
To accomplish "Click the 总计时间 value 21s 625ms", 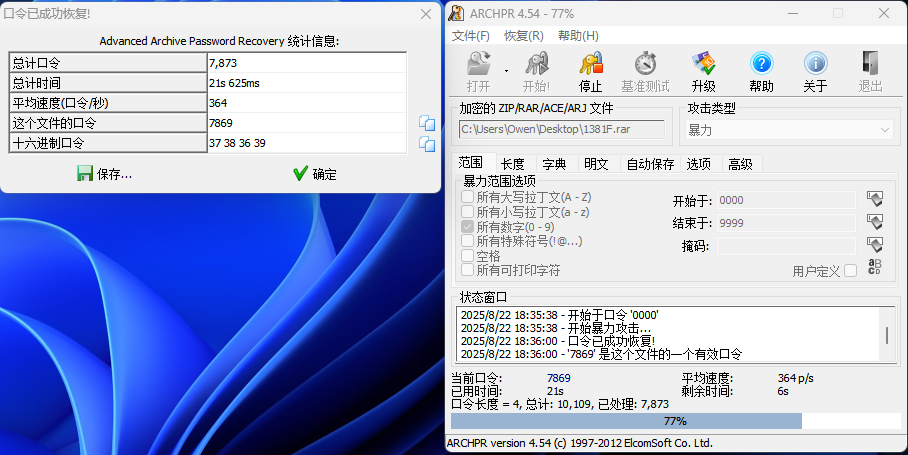I will click(x=235, y=83).
